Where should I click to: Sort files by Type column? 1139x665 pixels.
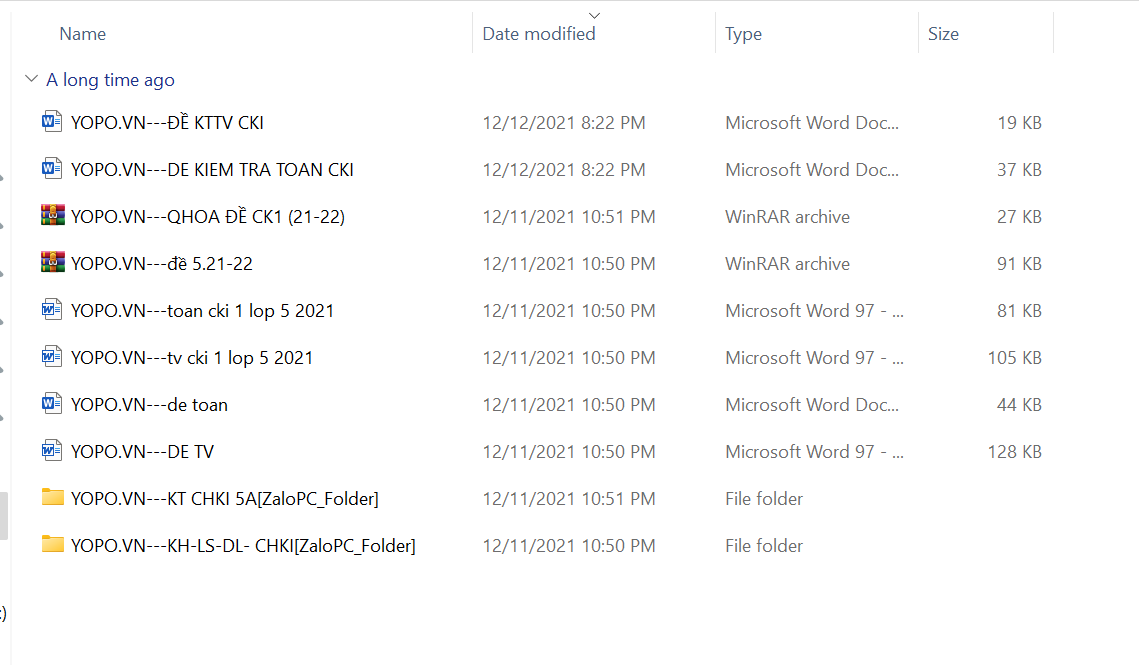tap(743, 34)
